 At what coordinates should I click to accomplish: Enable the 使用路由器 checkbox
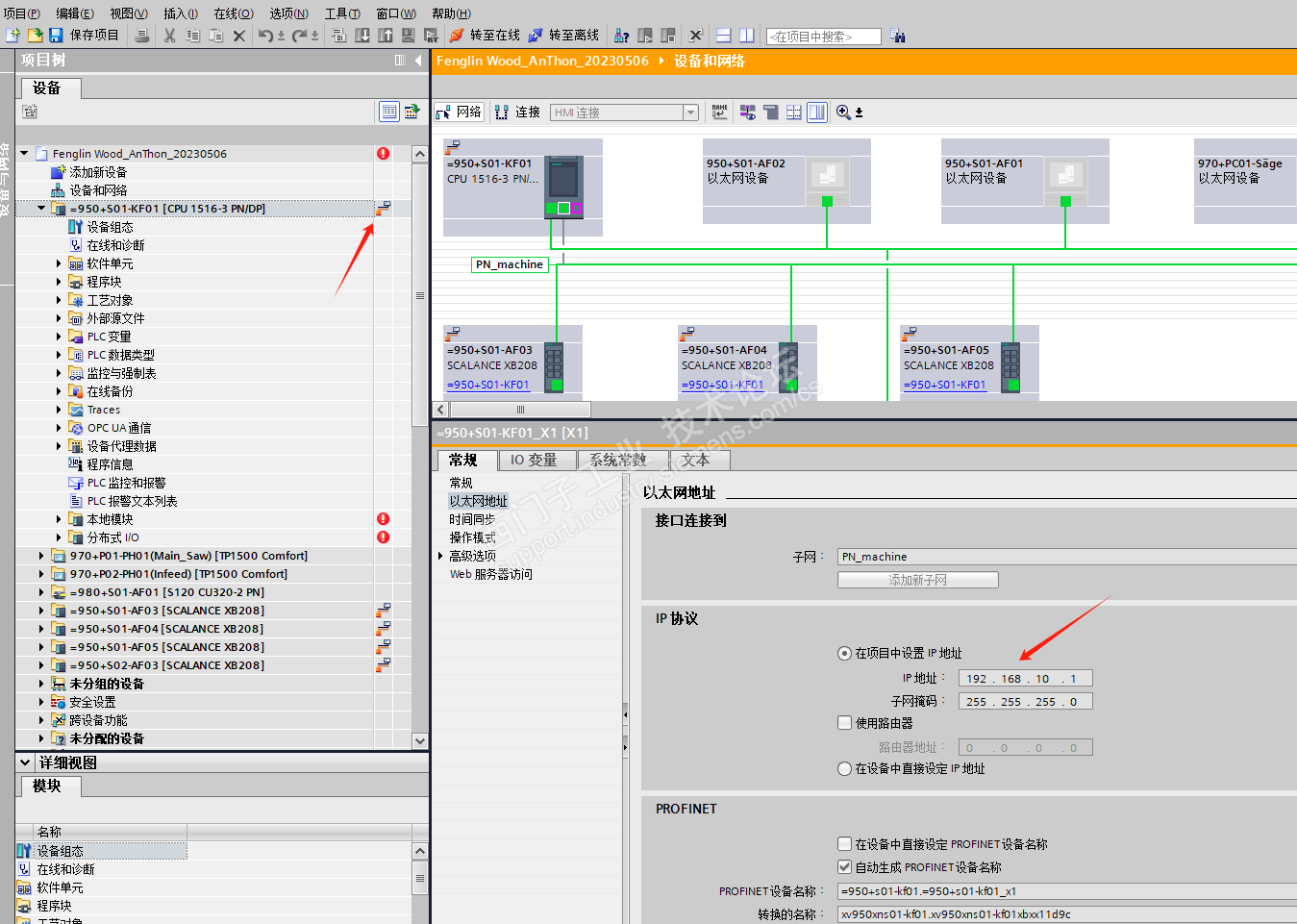[844, 722]
